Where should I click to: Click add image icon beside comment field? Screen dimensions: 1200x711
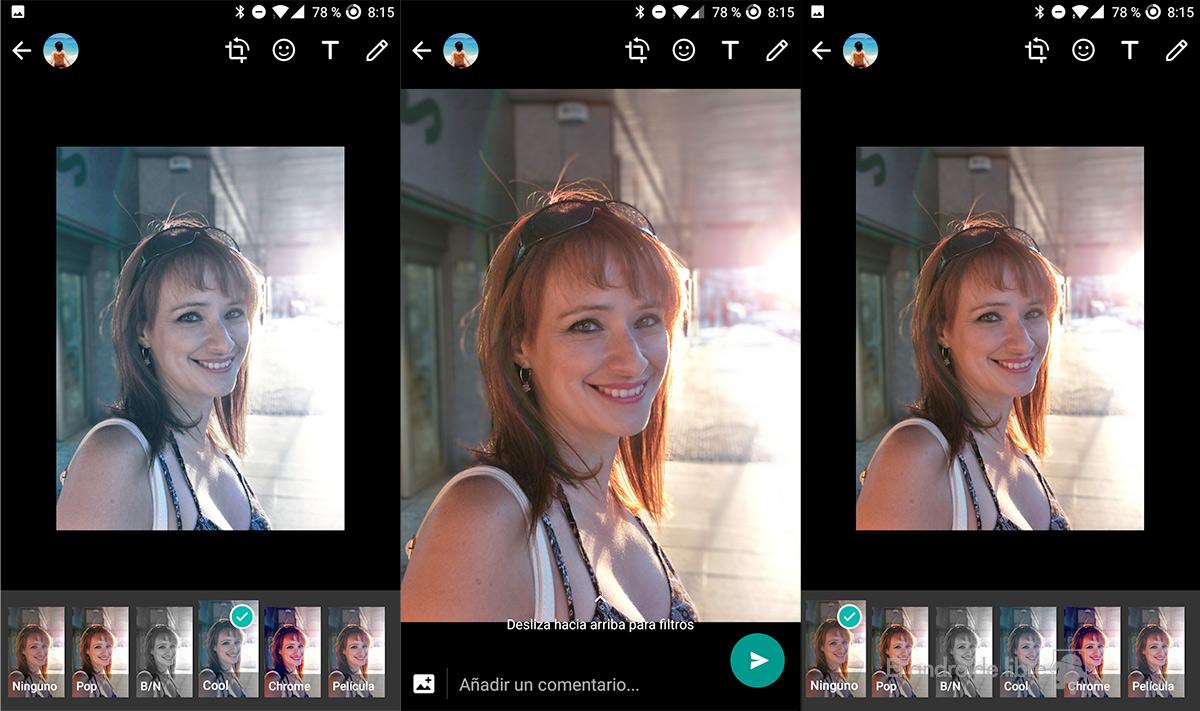[x=424, y=684]
